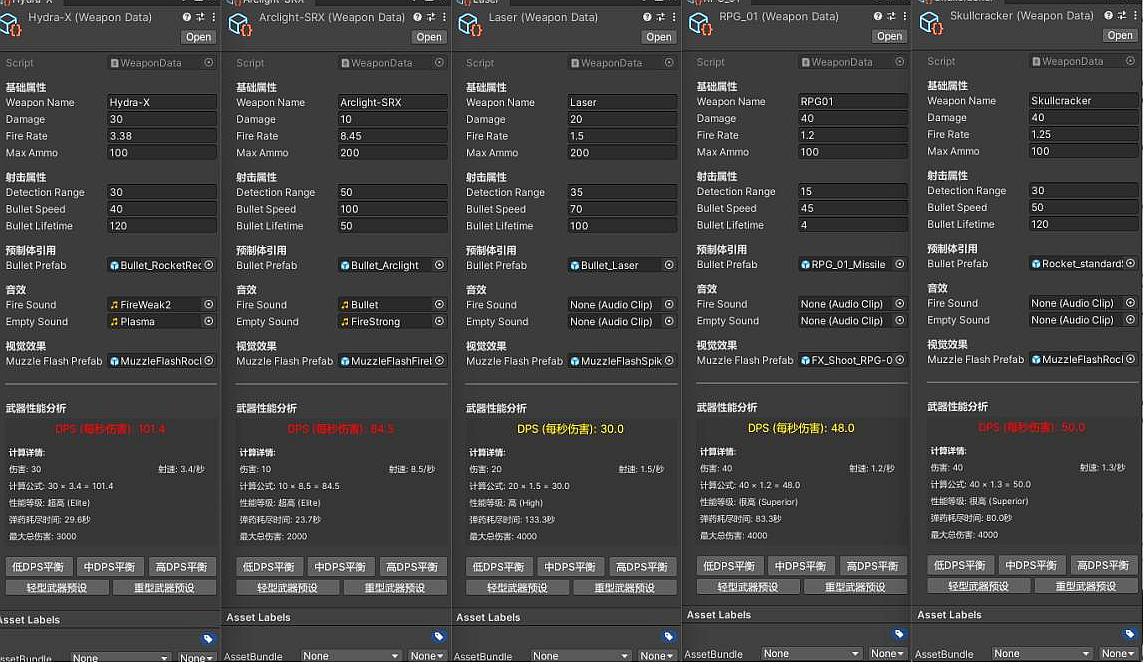1144x664 pixels.
Task: Click the help icon in the RPG_01 header
Action: click(x=878, y=16)
